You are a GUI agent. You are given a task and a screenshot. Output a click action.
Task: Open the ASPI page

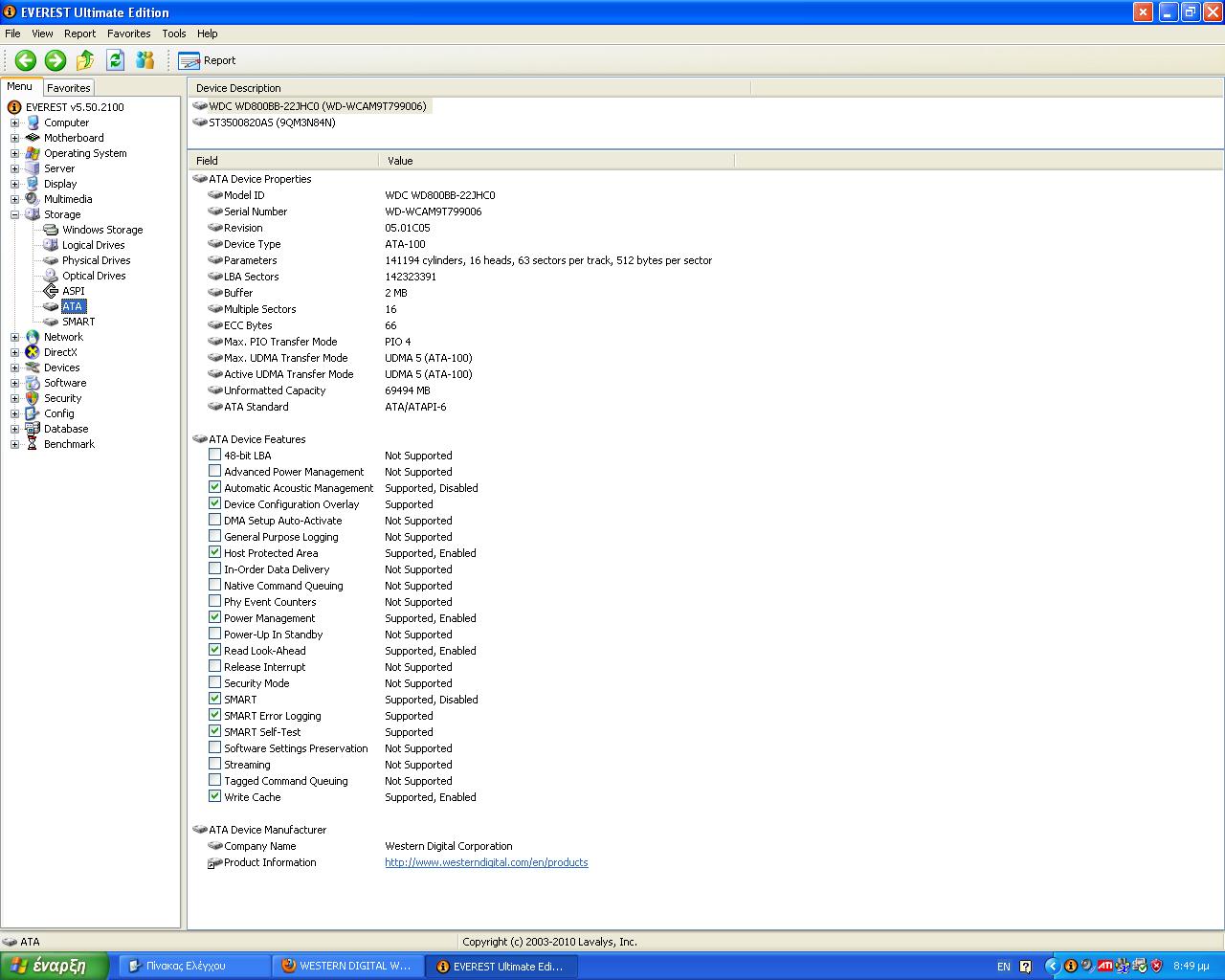[74, 291]
